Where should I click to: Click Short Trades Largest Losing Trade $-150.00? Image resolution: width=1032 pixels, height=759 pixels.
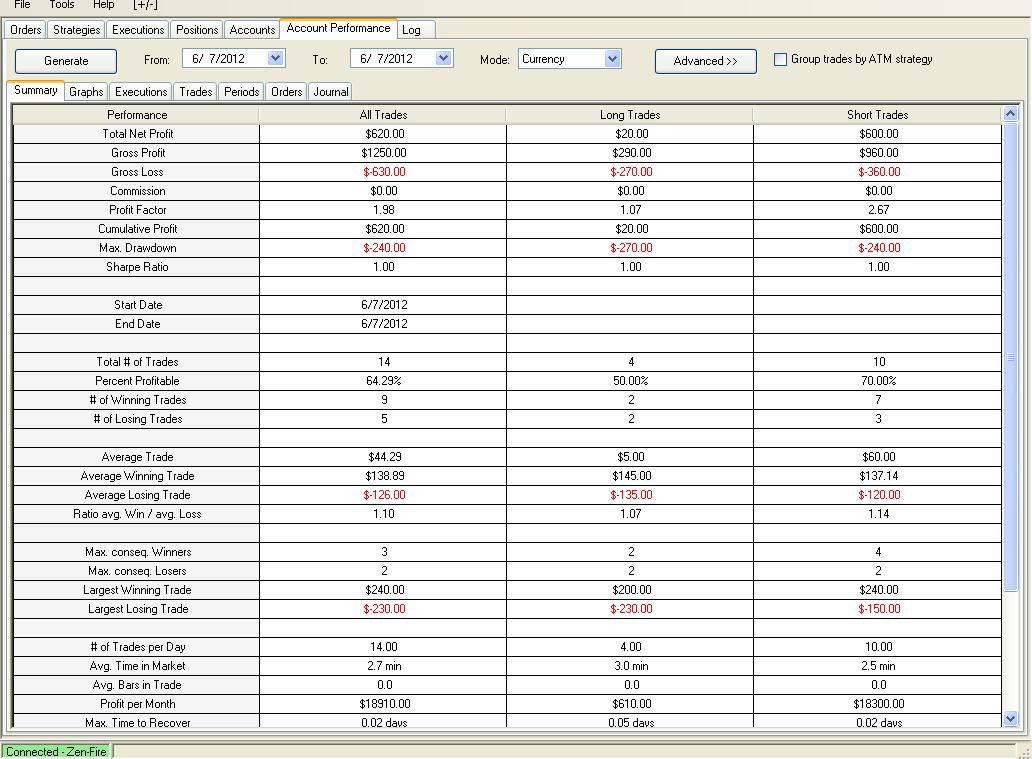coord(879,610)
